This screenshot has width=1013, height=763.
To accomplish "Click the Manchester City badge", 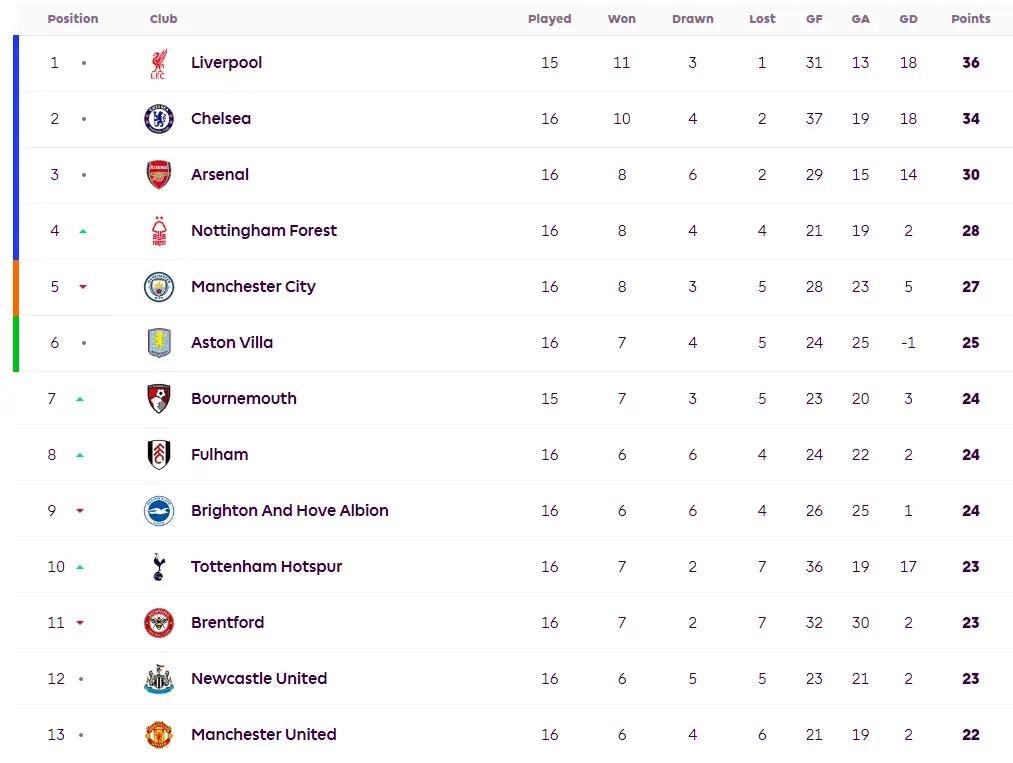I will (158, 287).
